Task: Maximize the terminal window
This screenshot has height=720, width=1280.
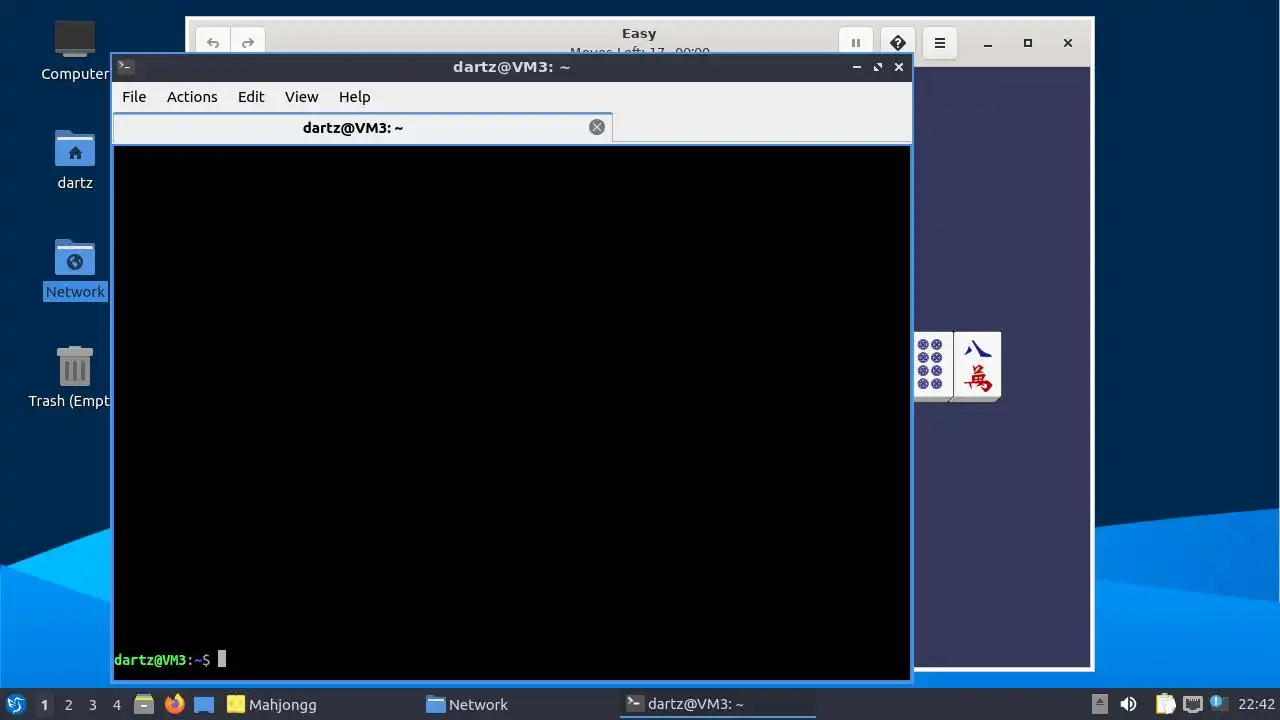Action: click(878, 67)
